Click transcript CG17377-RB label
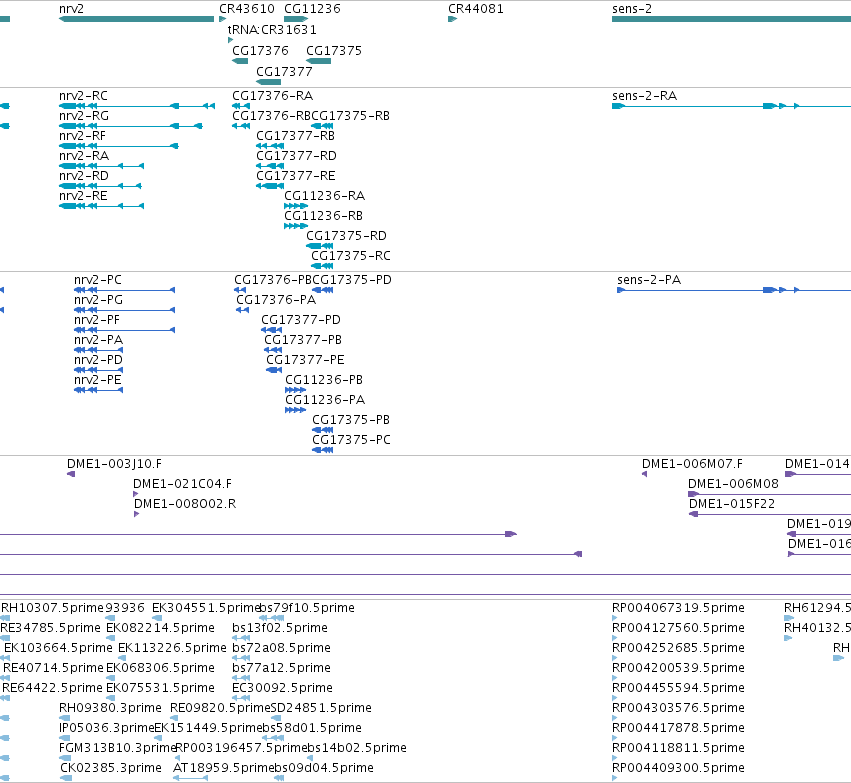Screen dimensions: 851x783 tap(295, 136)
